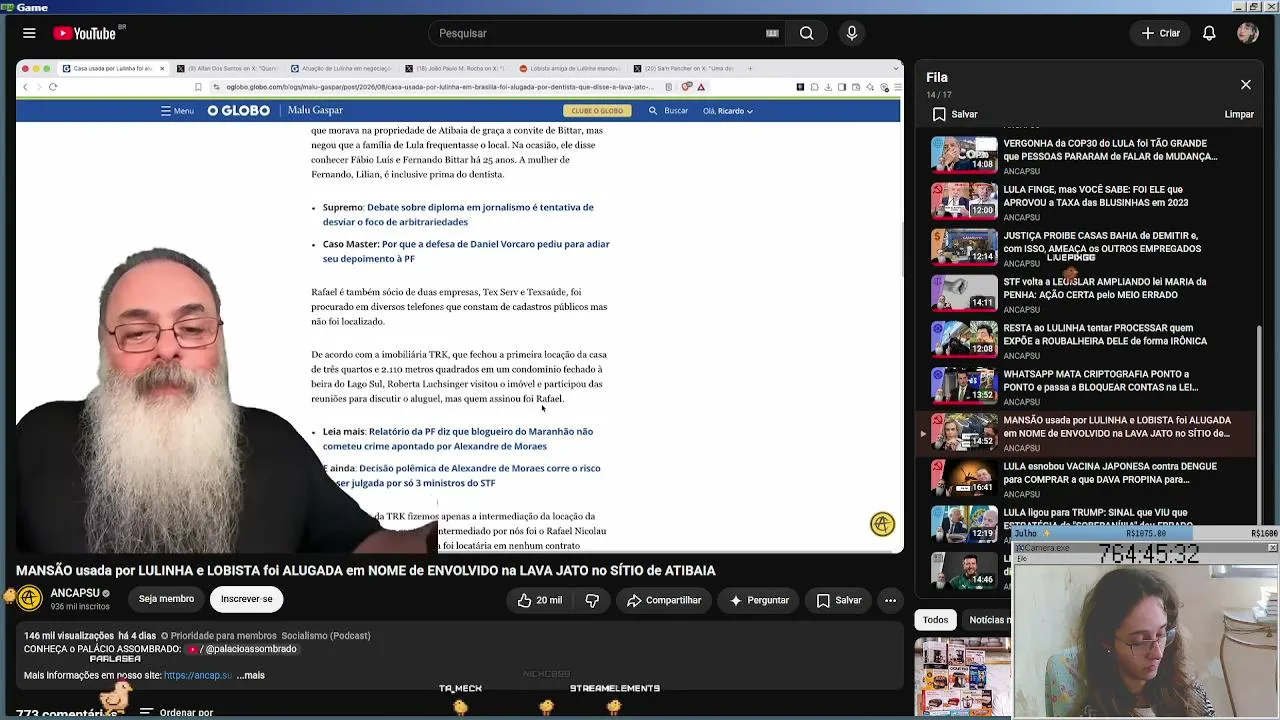Click the round gold ANCAPSU watermark badge
Viewport: 1280px width, 720px height.
[x=882, y=524]
